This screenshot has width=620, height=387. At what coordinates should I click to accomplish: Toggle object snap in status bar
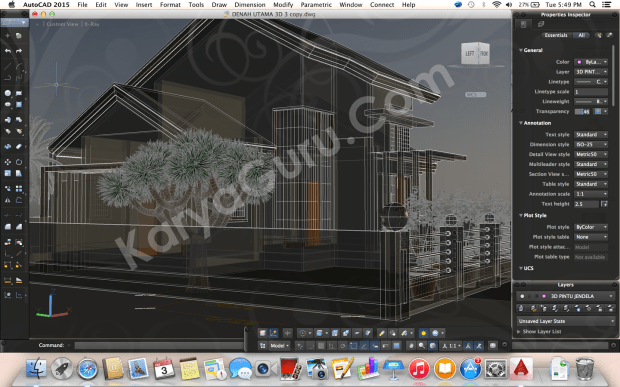353,346
